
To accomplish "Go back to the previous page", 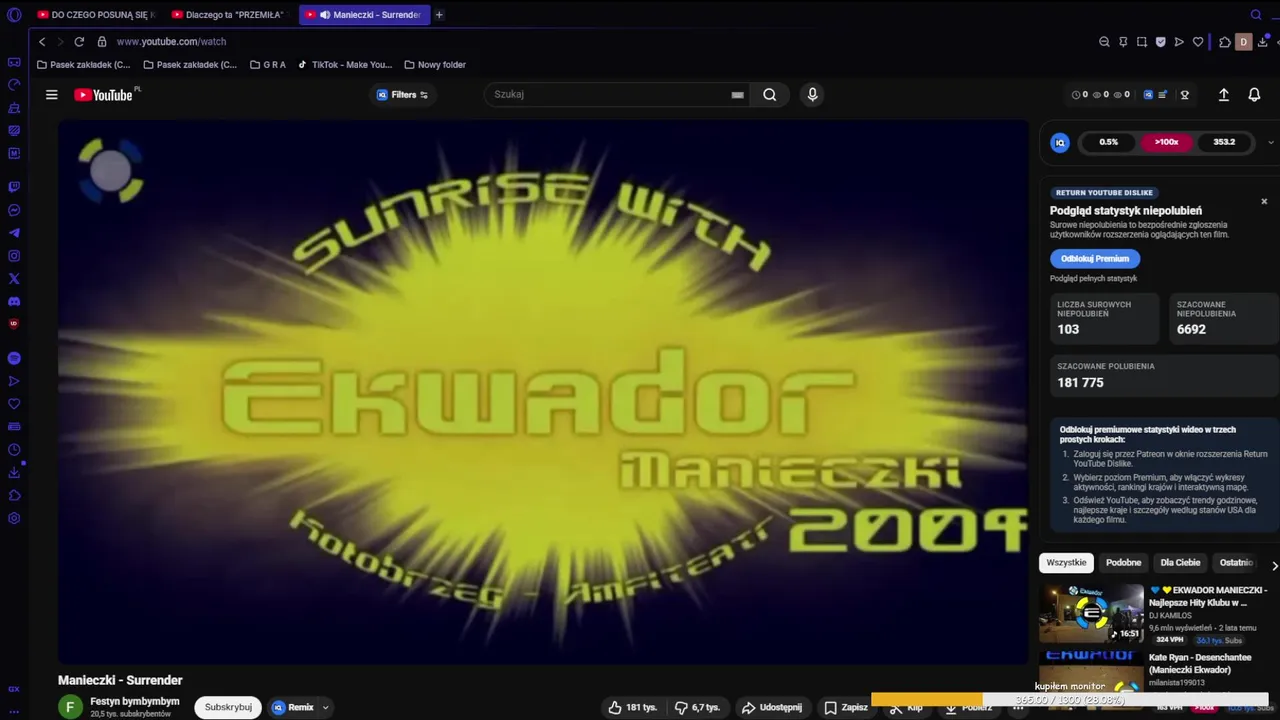I will coord(42,42).
